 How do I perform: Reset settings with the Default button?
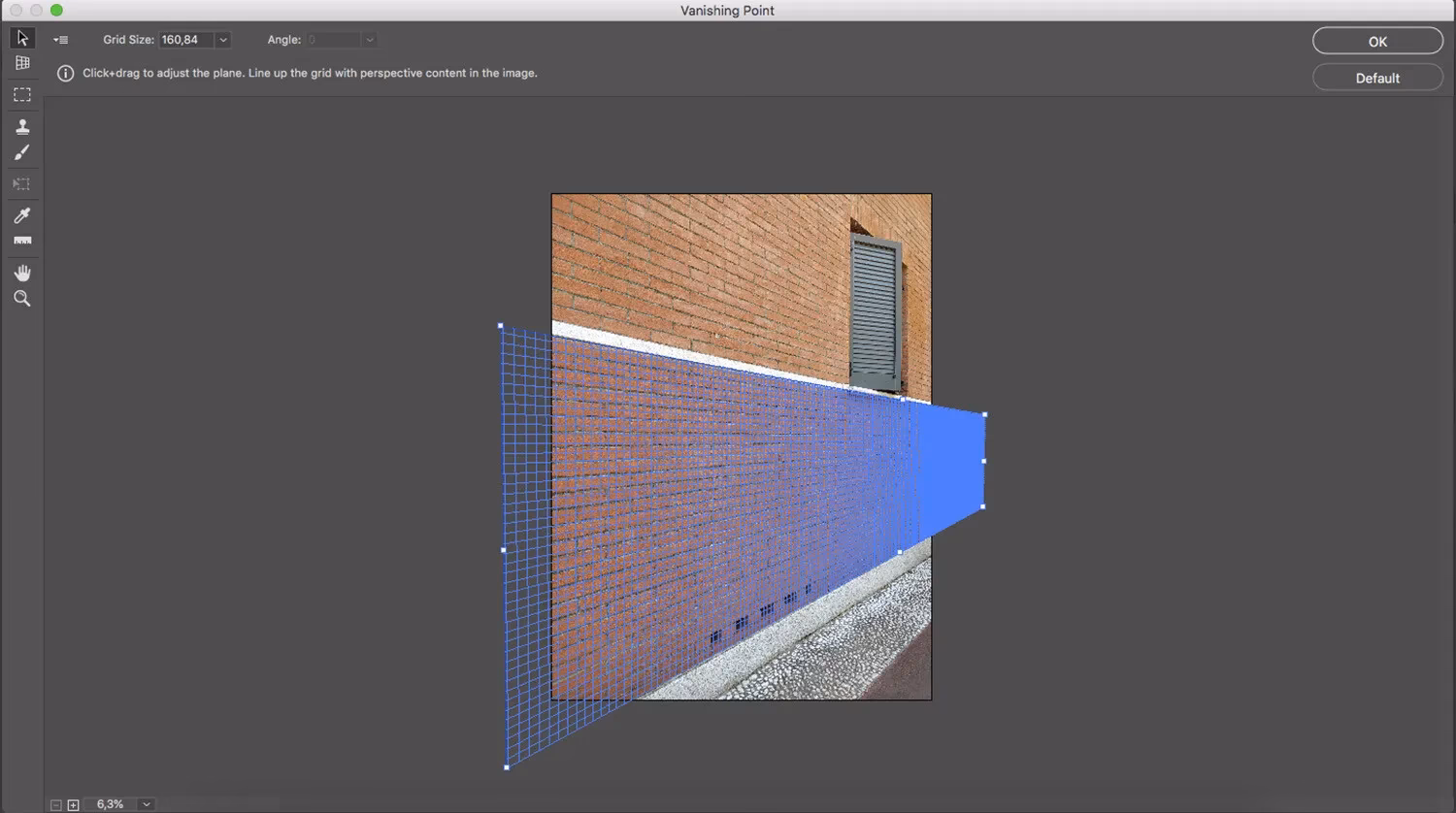point(1377,77)
